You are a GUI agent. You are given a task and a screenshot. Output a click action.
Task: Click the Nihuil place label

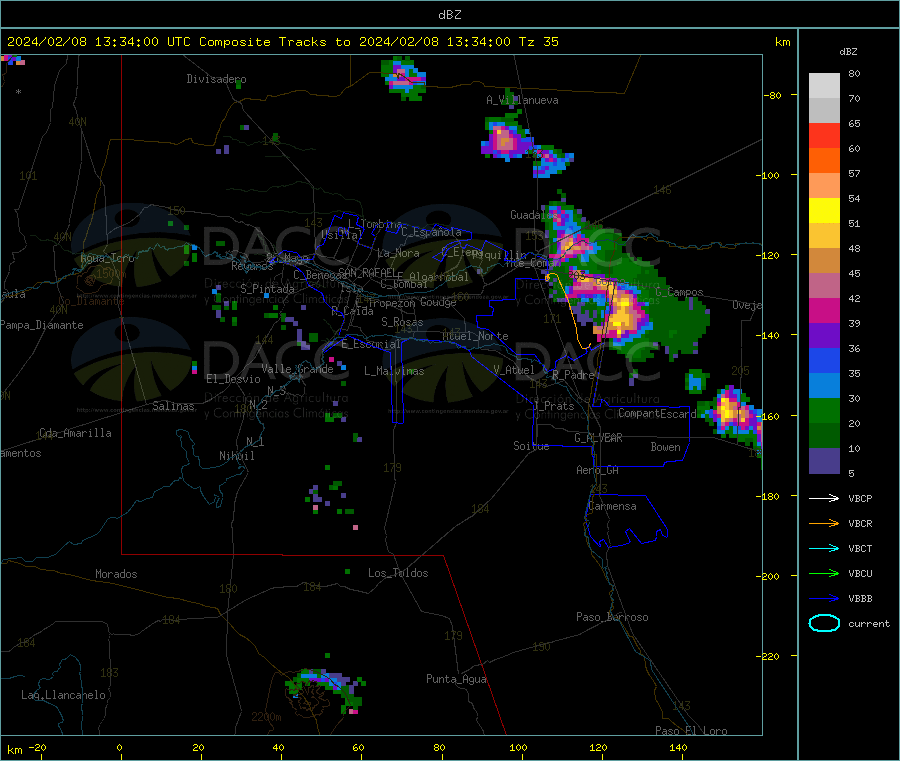pos(236,456)
